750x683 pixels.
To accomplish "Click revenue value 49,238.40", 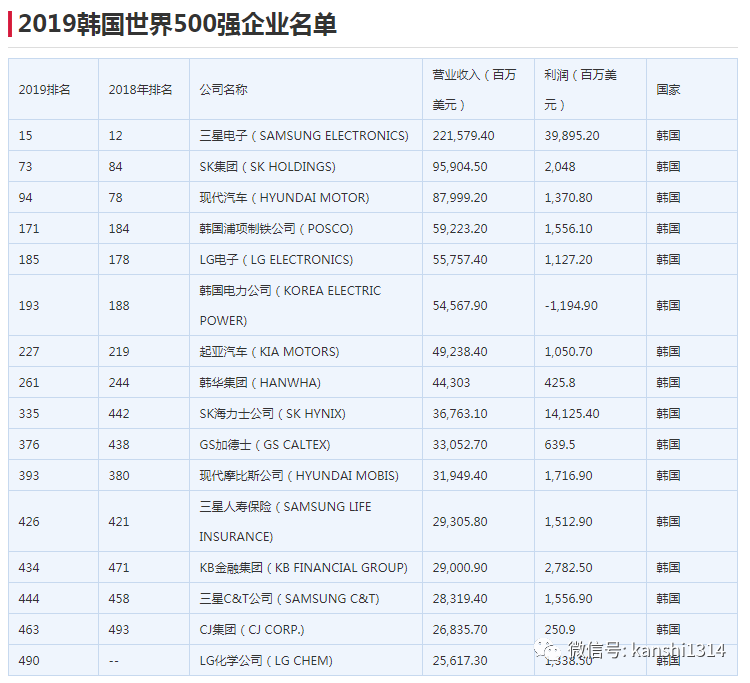I will pos(460,352).
